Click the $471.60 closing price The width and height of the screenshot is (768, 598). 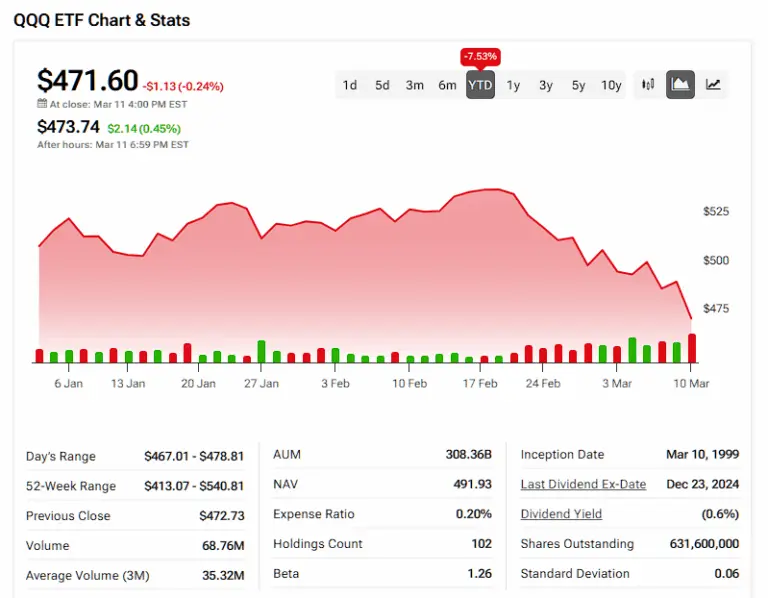point(88,80)
